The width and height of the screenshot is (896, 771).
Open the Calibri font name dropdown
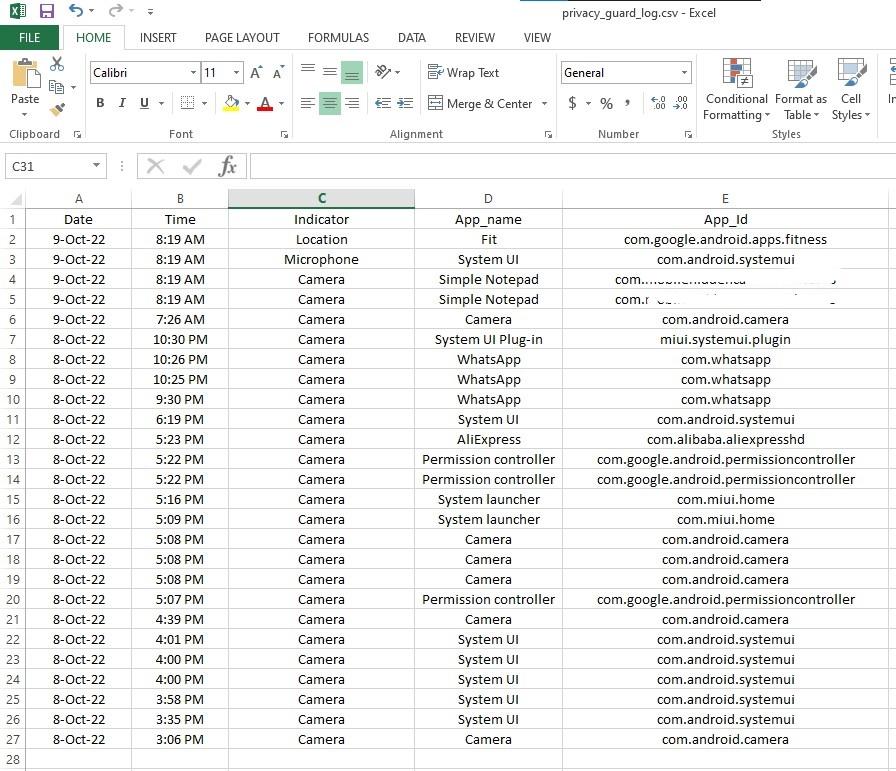pos(193,73)
